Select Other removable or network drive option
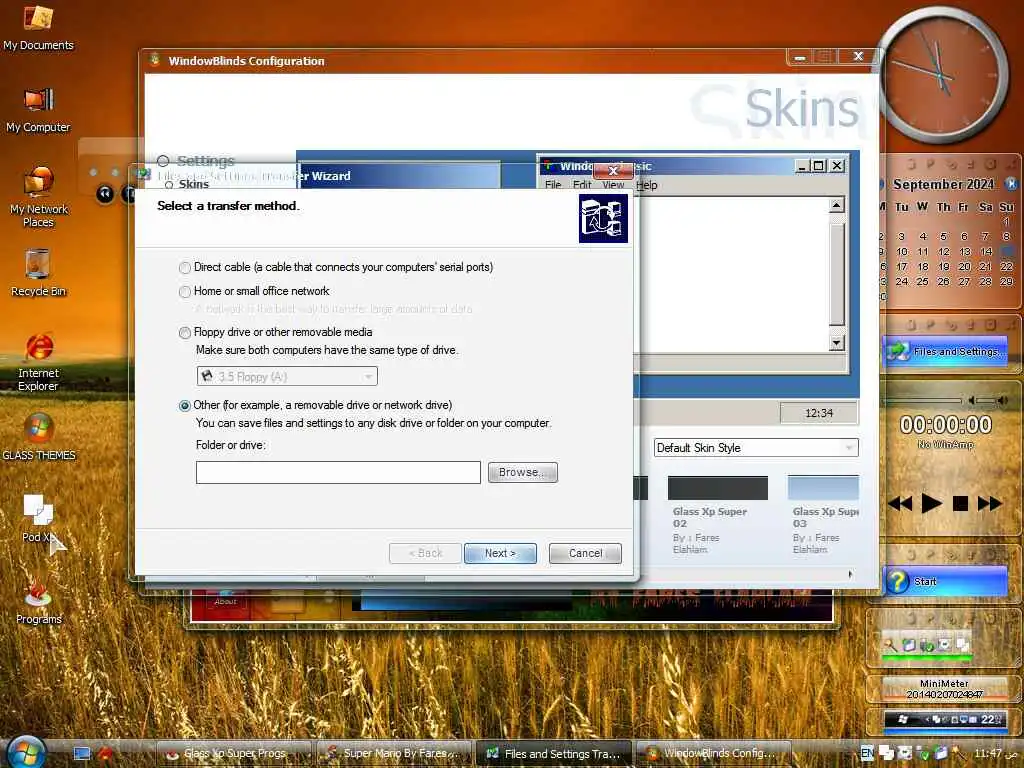This screenshot has width=1024, height=768. 185,406
